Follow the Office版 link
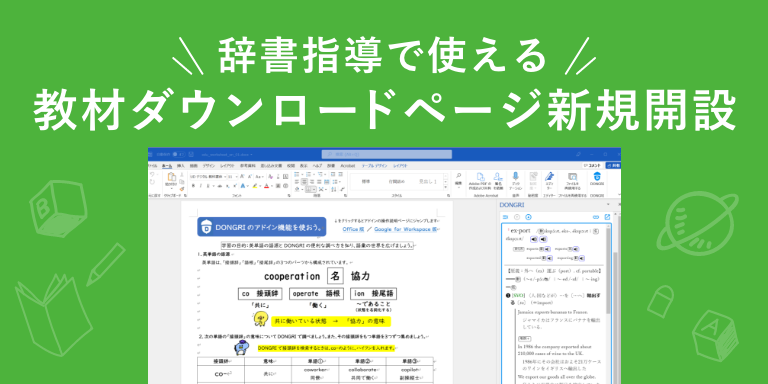This screenshot has width=768, height=384. pyautogui.click(x=353, y=229)
